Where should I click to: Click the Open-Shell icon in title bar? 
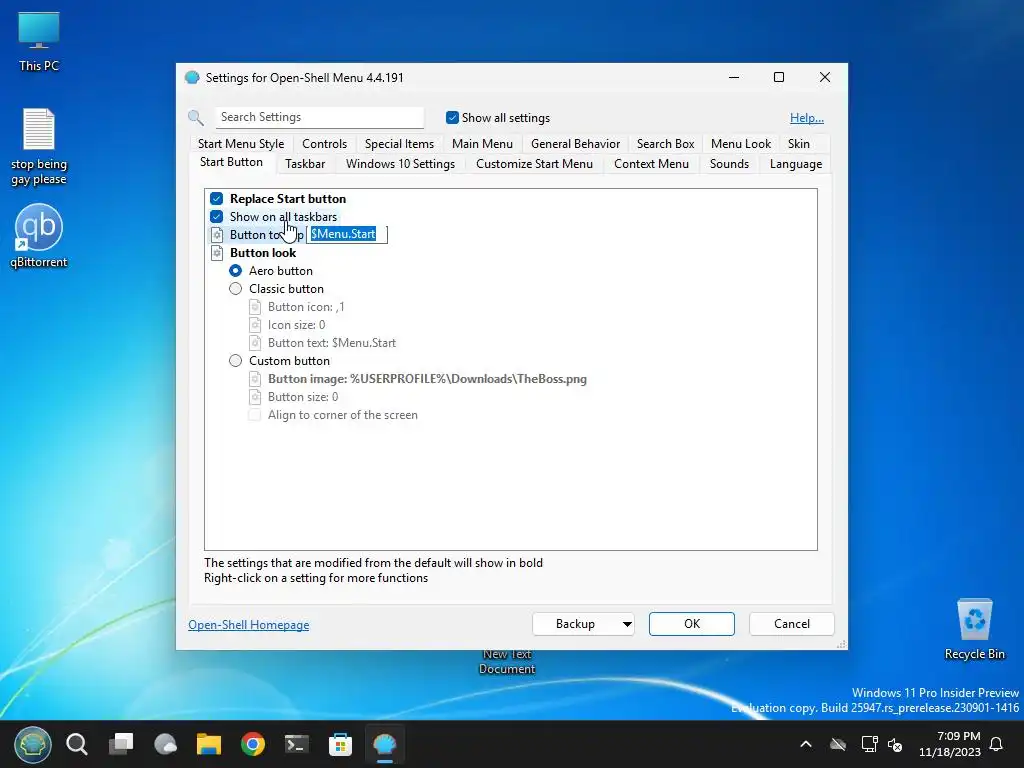(192, 78)
